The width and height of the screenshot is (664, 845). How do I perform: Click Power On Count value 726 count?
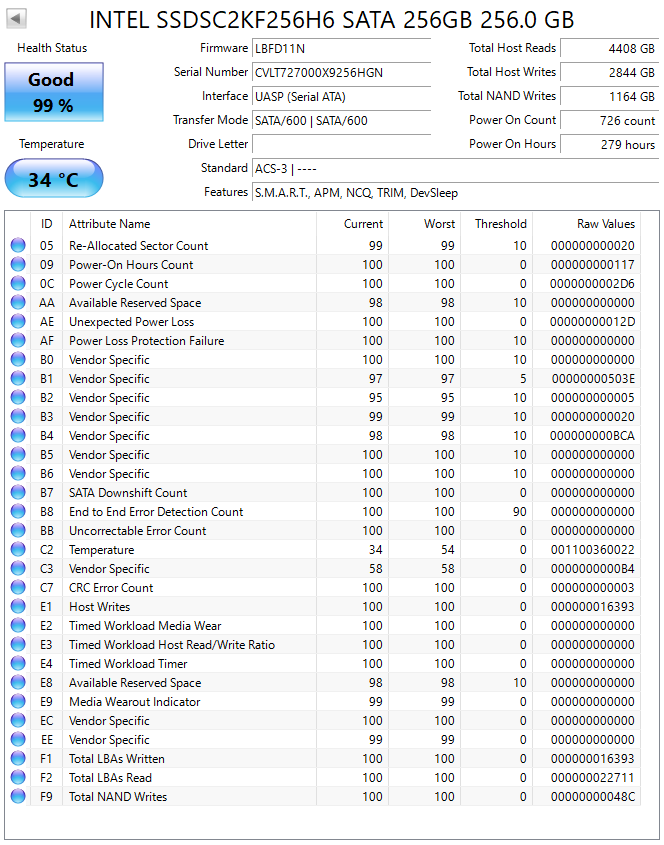point(609,120)
